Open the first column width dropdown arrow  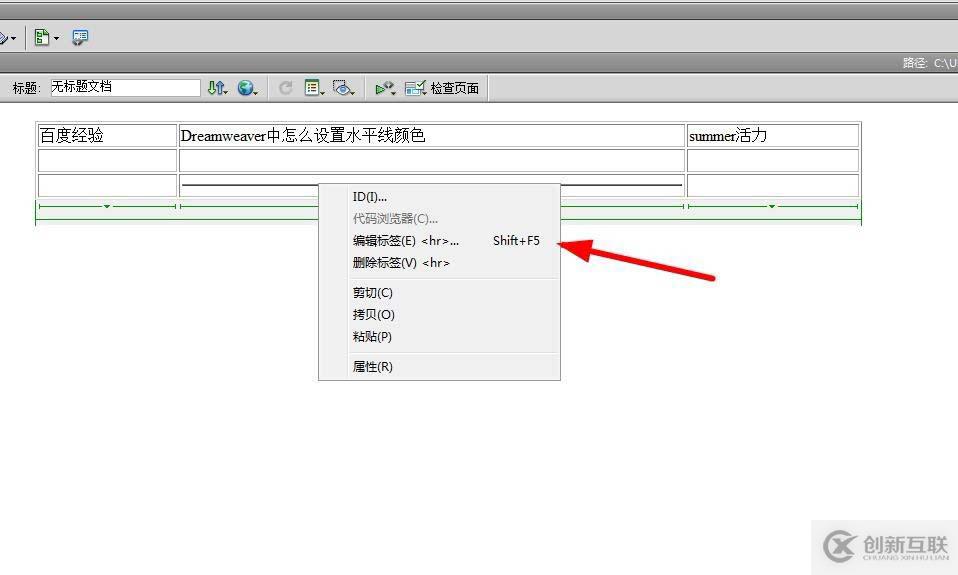(107, 207)
